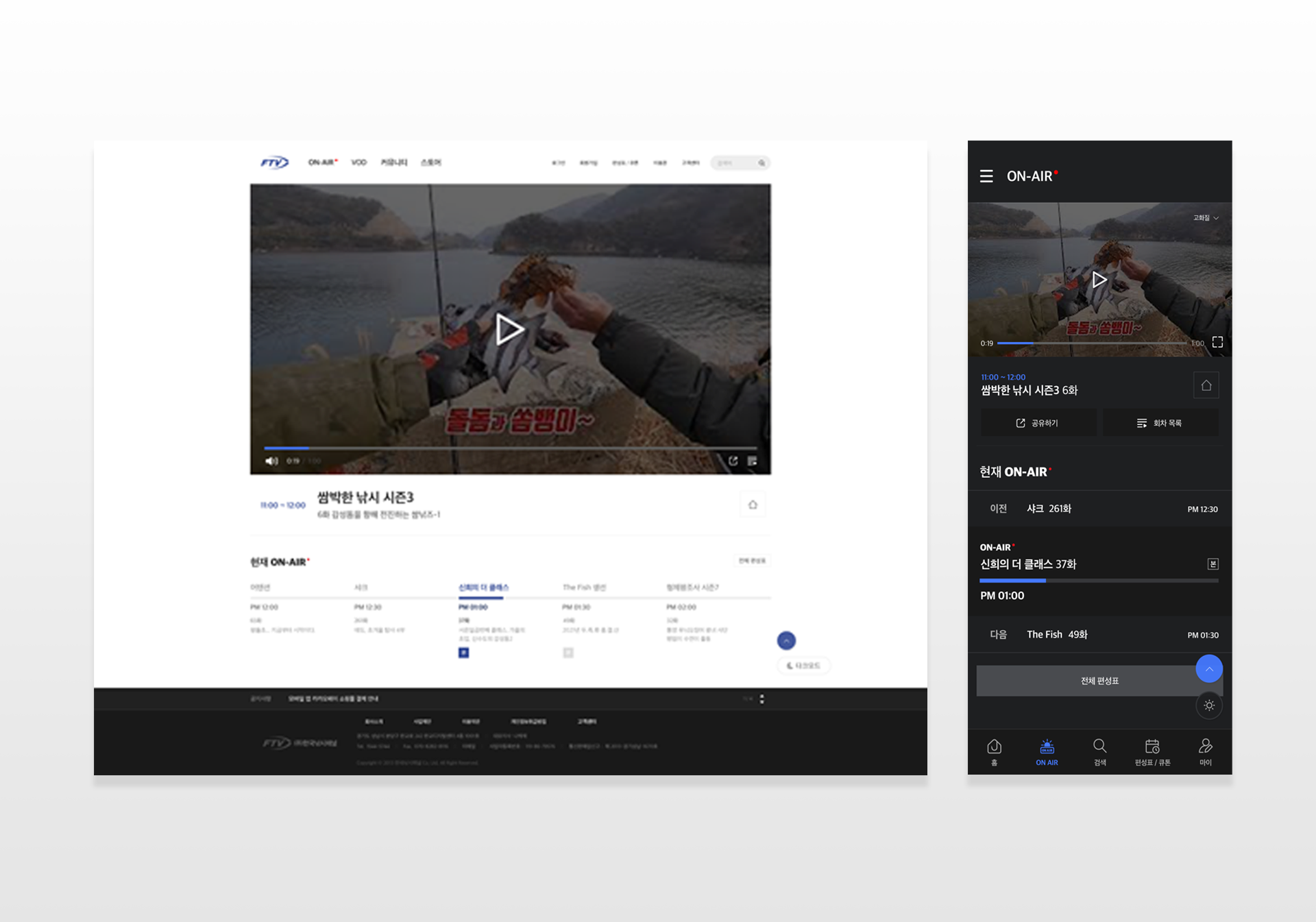Mute the desktop video player volume

(271, 461)
